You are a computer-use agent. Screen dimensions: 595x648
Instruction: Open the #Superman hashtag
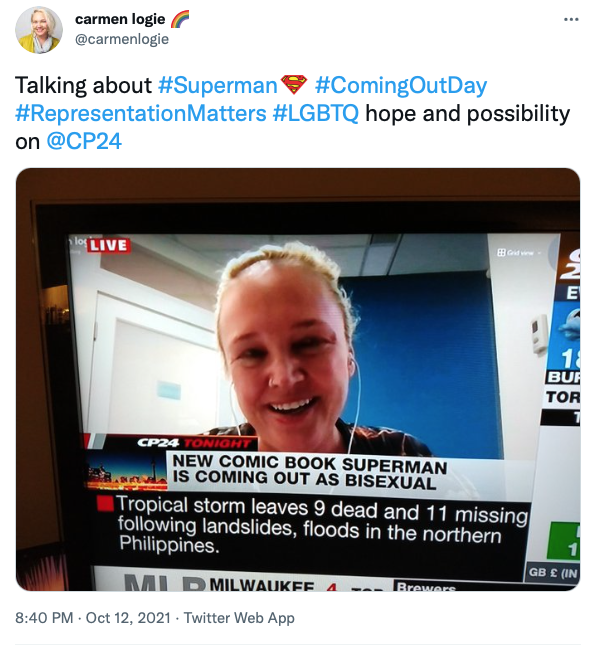pos(218,86)
